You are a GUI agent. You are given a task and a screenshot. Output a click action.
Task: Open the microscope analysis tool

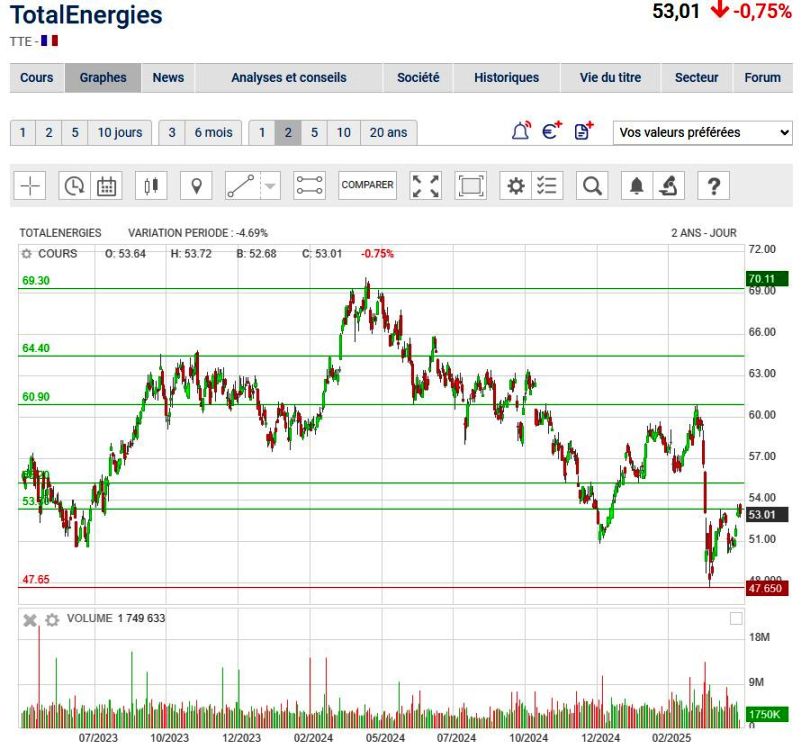669,185
